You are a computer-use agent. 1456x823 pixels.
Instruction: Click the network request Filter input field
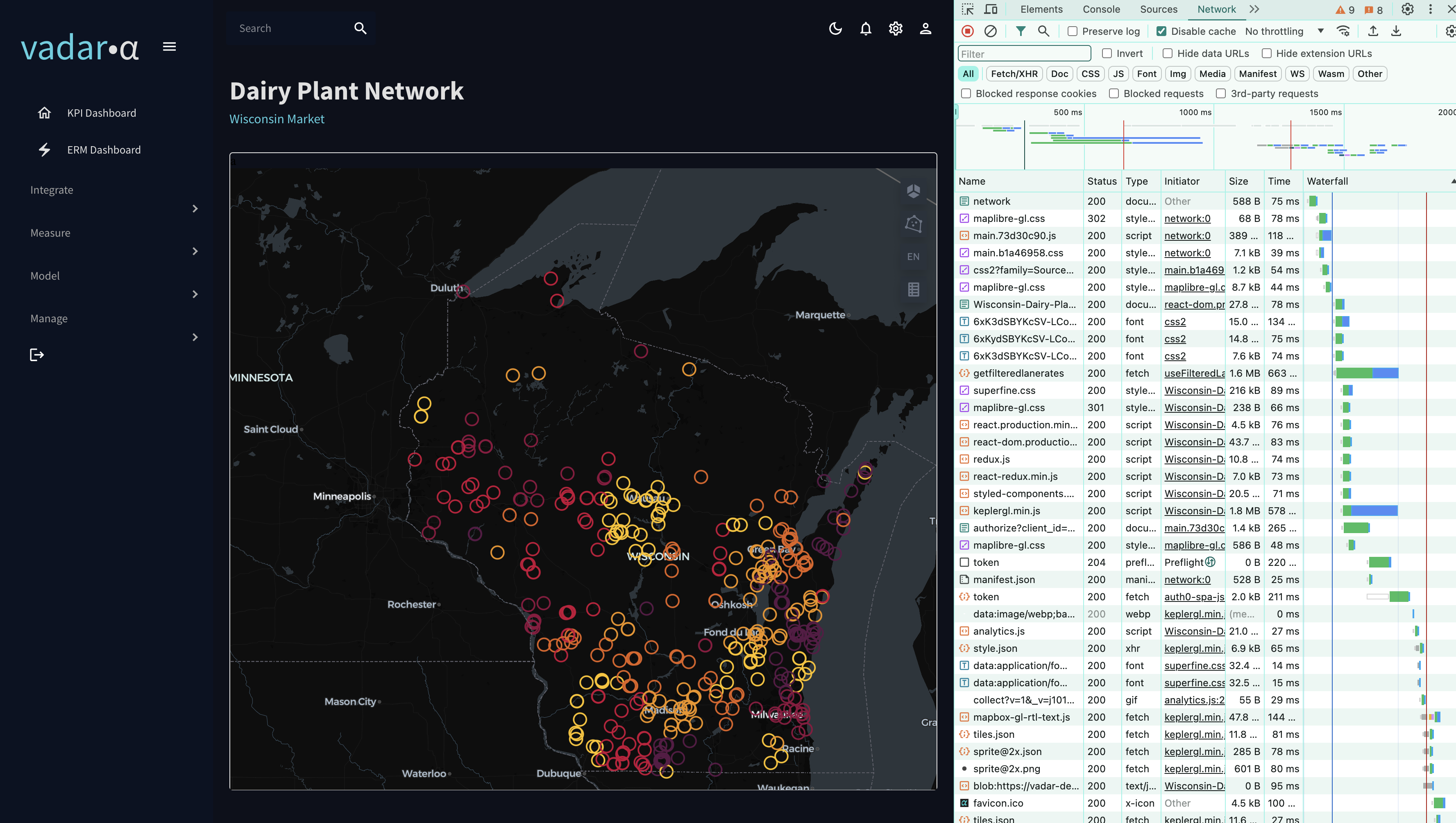pos(1024,53)
